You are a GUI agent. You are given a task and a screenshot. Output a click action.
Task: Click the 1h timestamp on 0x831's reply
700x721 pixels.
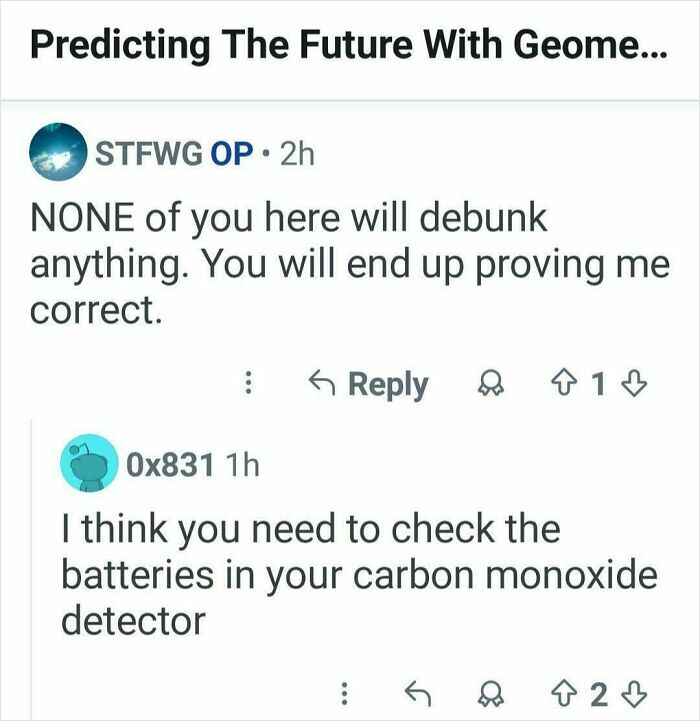point(243,465)
